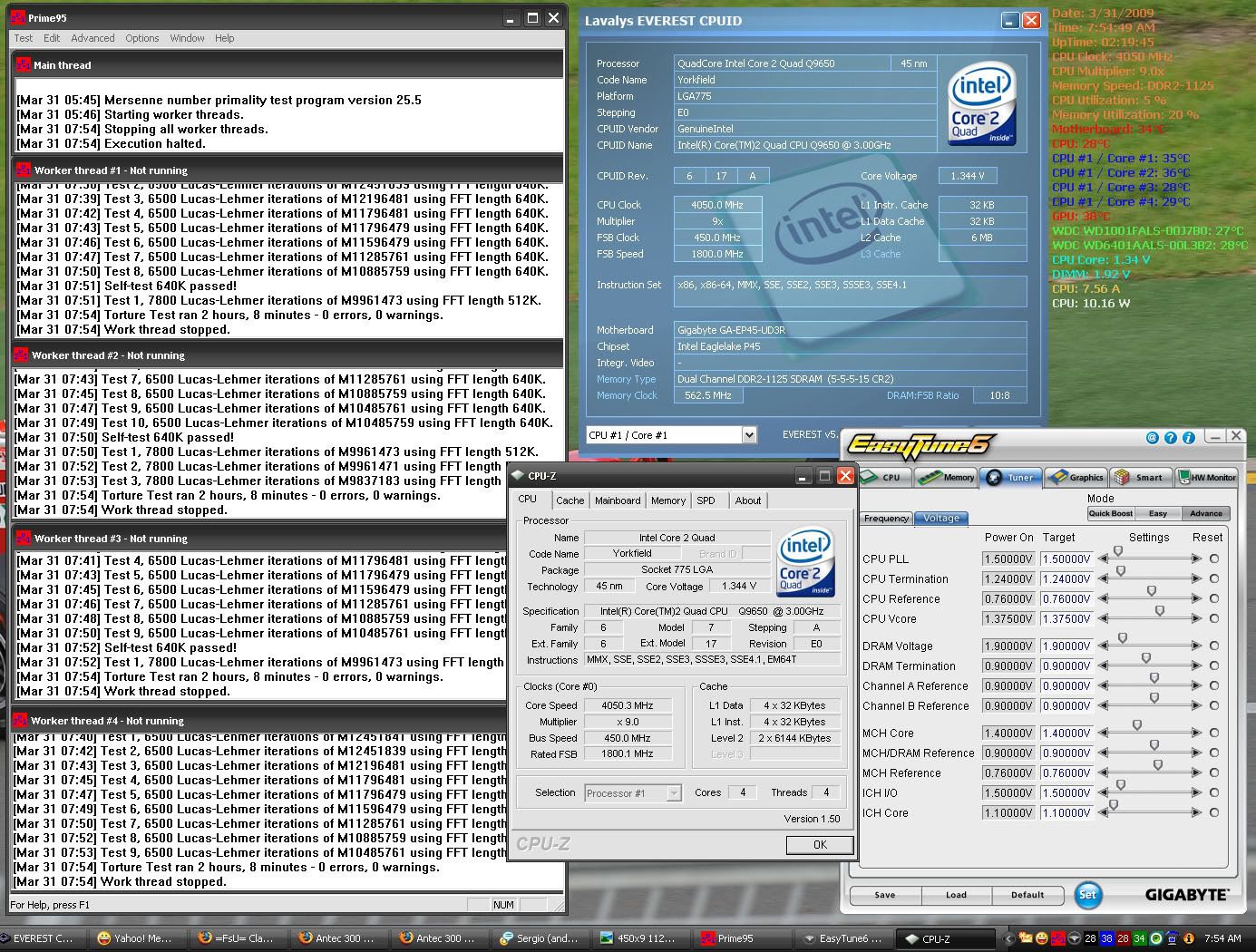Image resolution: width=1256 pixels, height=952 pixels.
Task: Switch to the Cache tab in CPU-Z
Action: coord(570,500)
